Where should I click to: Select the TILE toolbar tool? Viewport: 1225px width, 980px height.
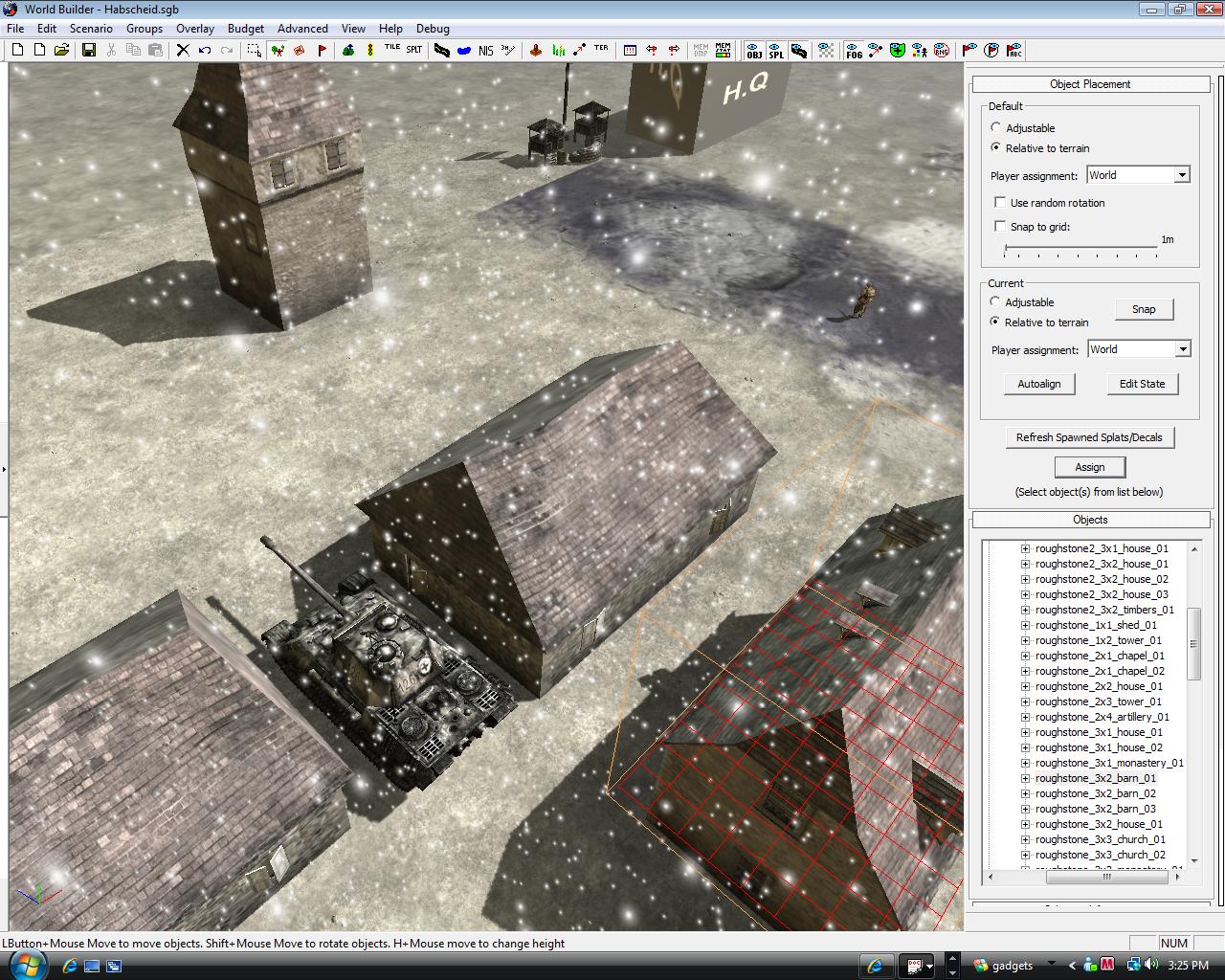392,48
